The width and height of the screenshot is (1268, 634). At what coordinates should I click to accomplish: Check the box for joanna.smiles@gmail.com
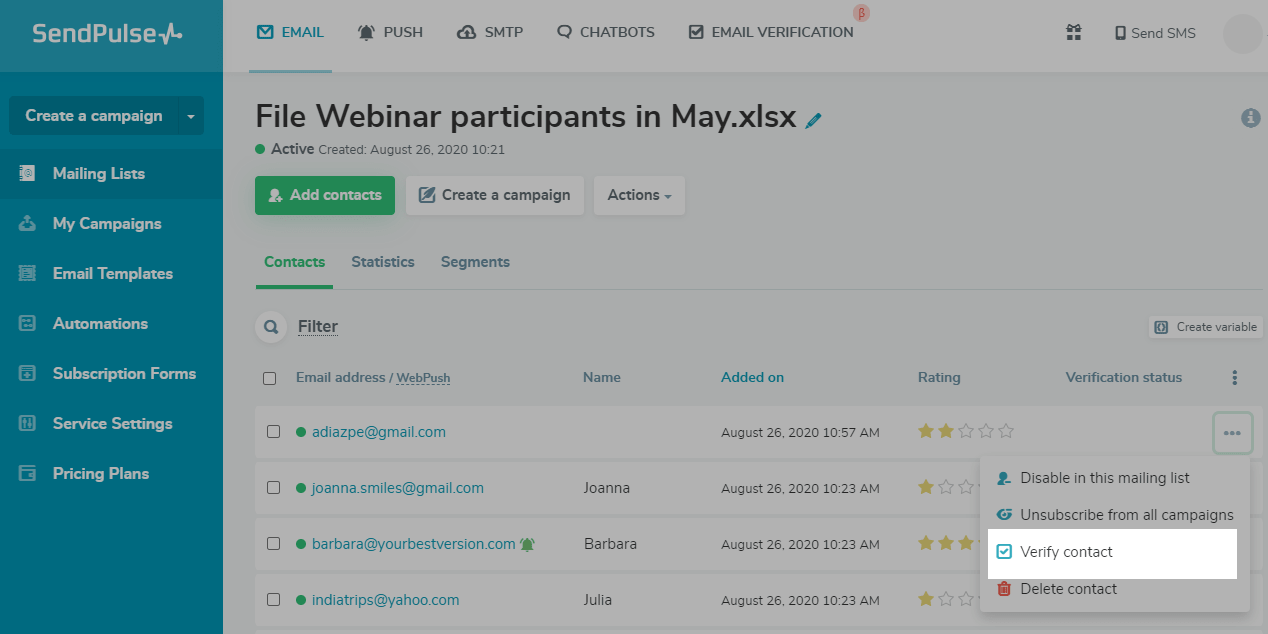(274, 488)
